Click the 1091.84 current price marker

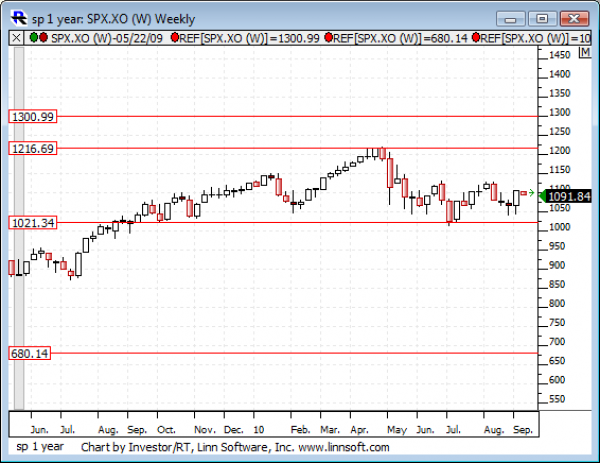click(566, 197)
